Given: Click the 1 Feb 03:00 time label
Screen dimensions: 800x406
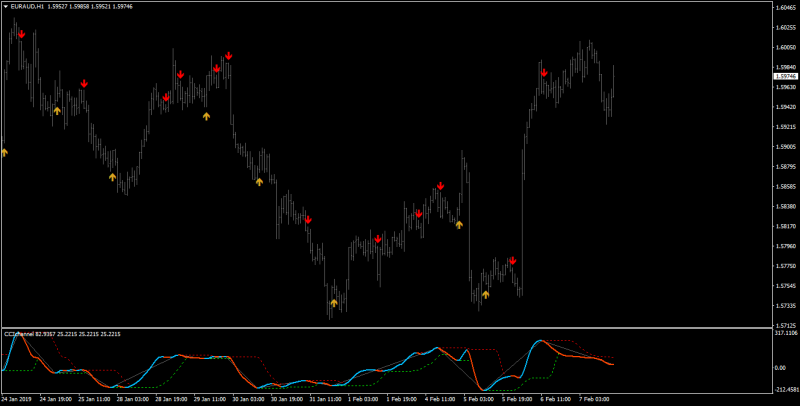Looking at the screenshot, I should coord(364,399).
